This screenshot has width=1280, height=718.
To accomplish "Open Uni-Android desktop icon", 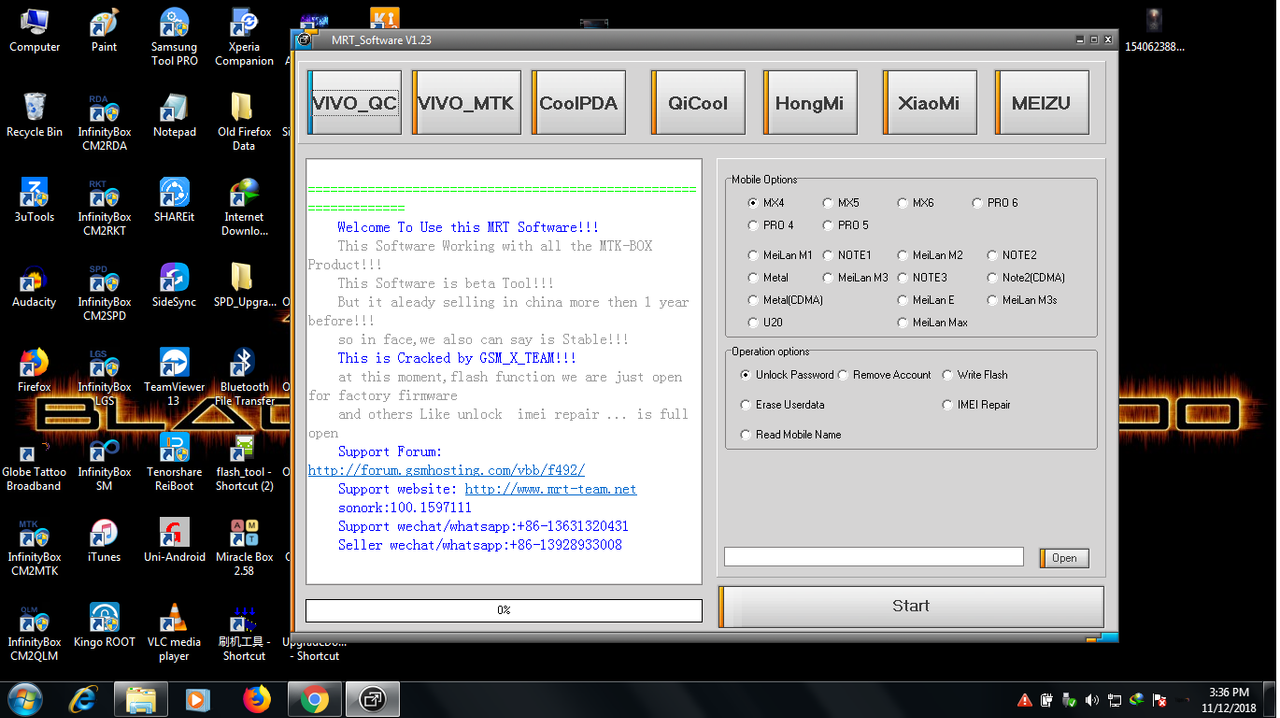I will pyautogui.click(x=174, y=540).
